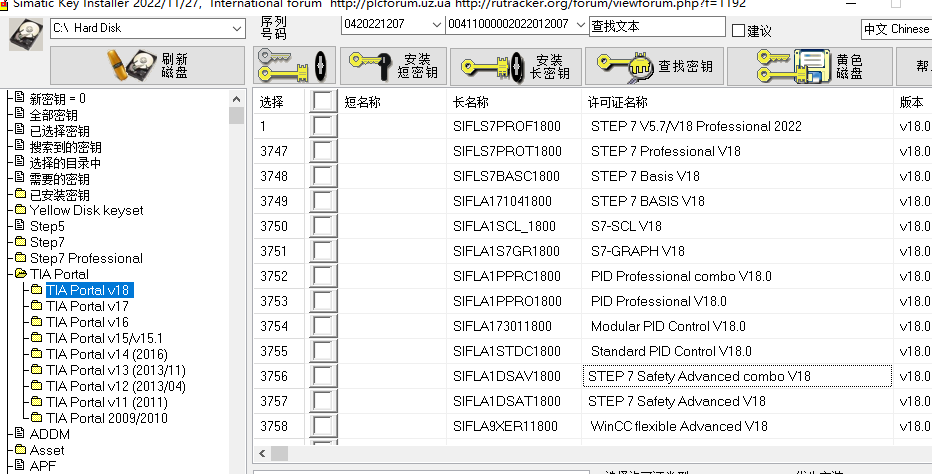Click the hard disk drive icon
The width and height of the screenshot is (932, 474).
coord(26,34)
